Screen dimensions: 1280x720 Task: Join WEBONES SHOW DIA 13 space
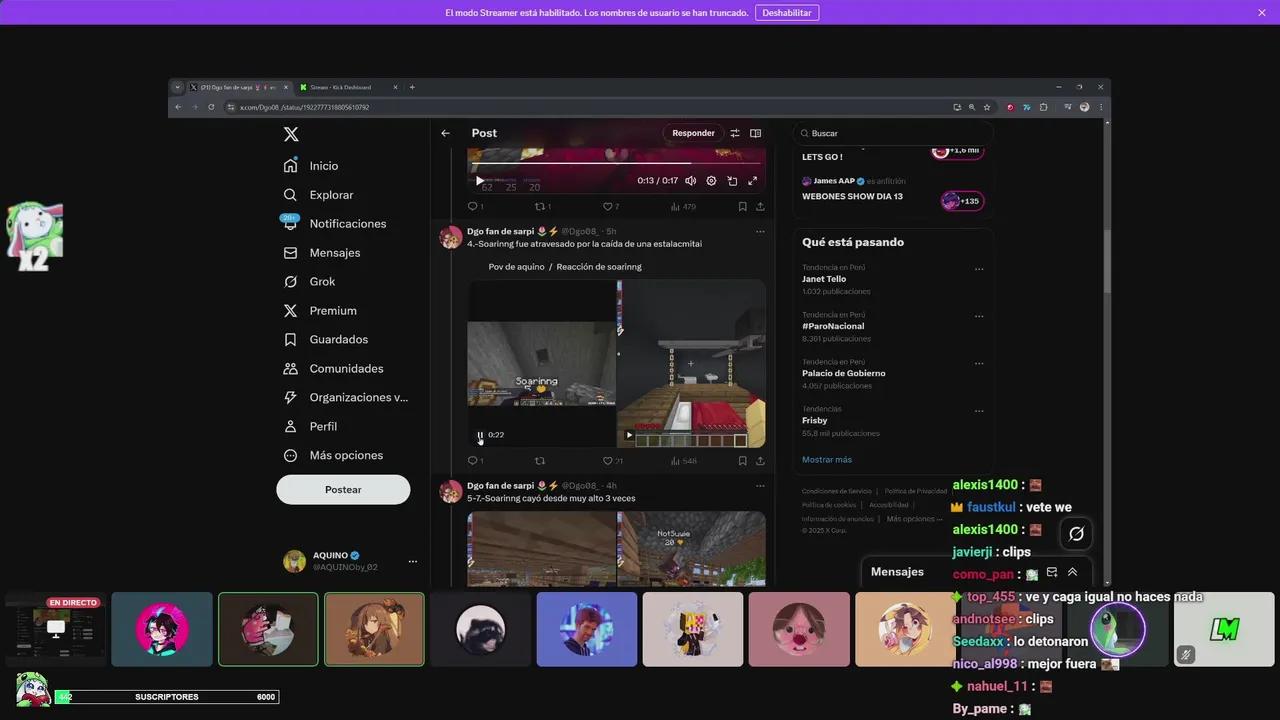pos(962,201)
